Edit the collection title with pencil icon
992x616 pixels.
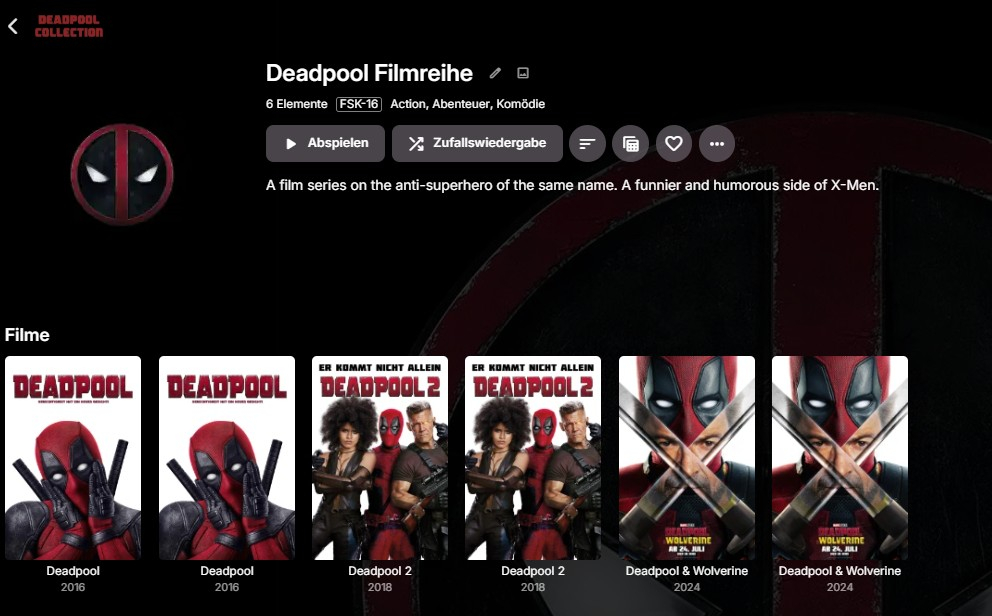pos(495,73)
